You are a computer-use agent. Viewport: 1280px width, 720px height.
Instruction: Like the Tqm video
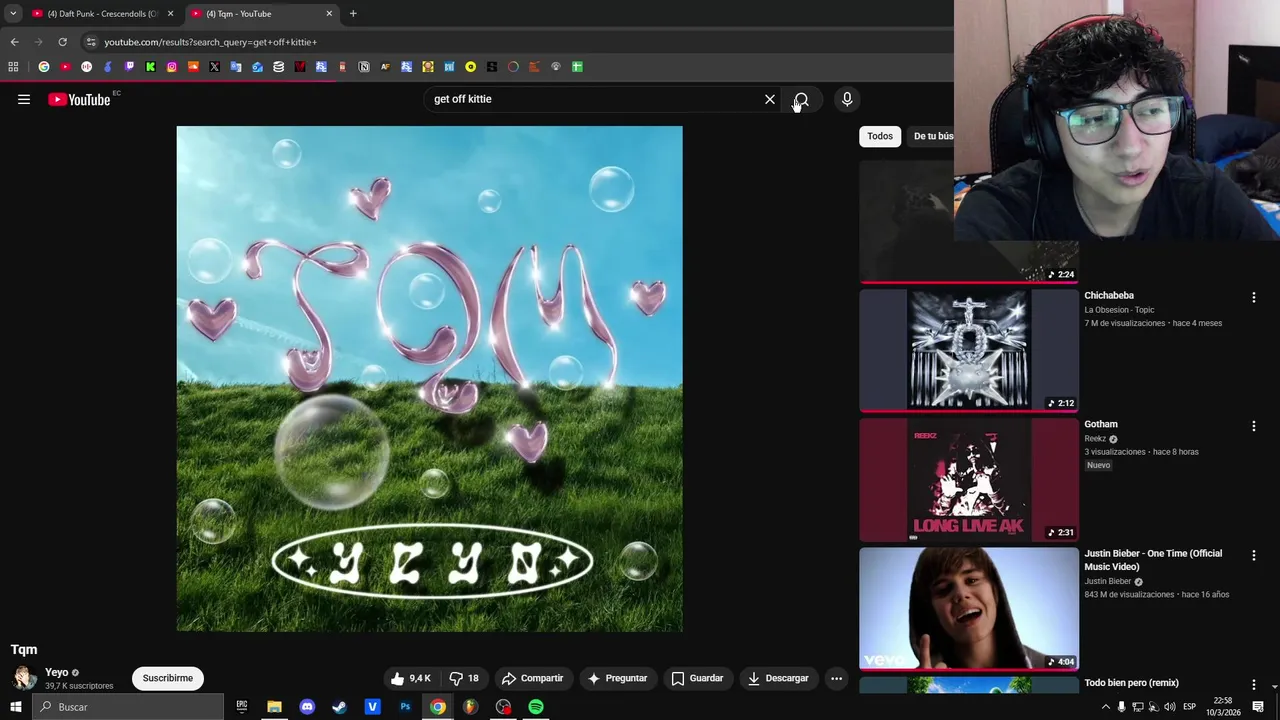(411, 678)
